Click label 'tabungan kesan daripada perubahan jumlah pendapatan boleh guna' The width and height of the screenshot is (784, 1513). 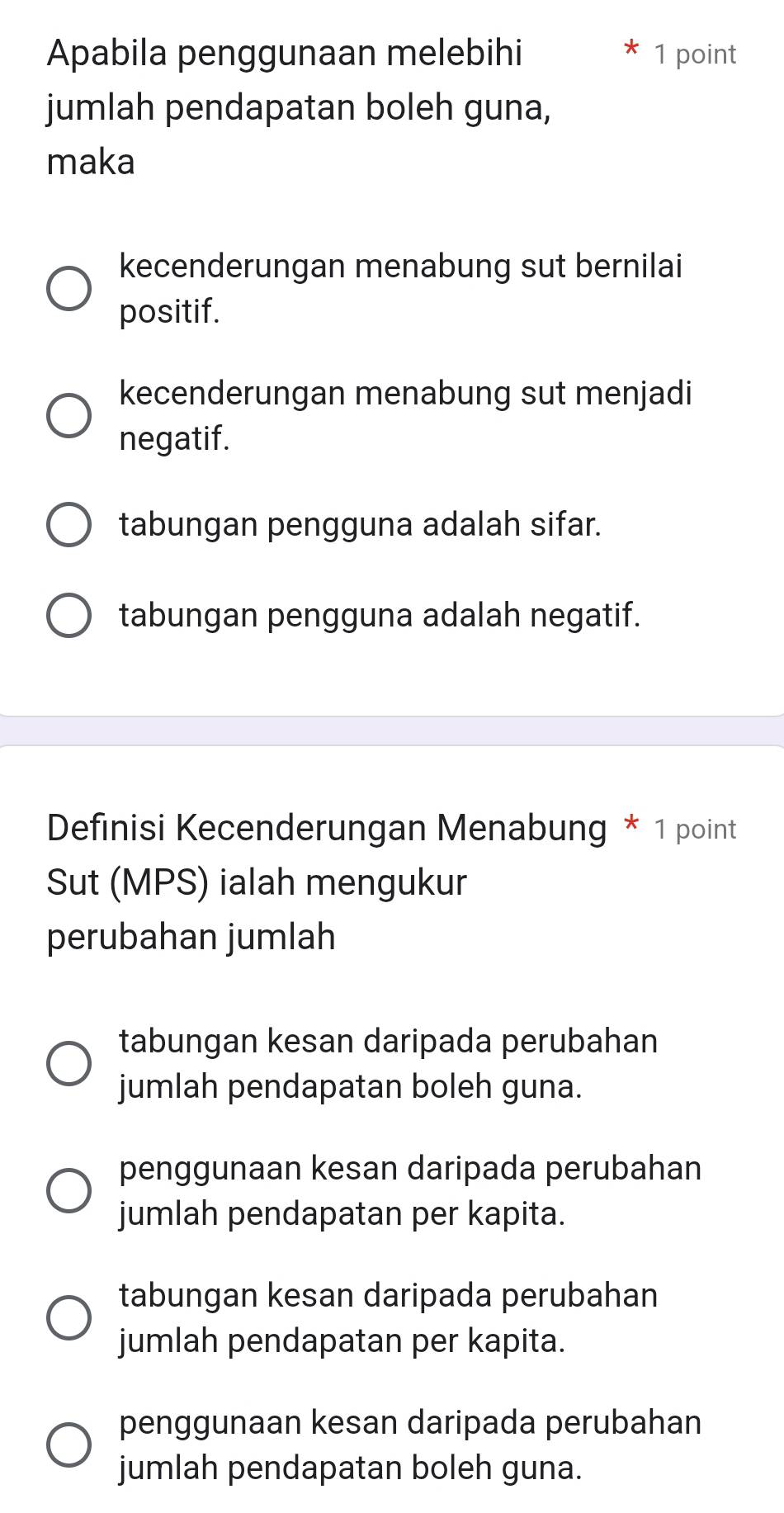pos(388,1063)
